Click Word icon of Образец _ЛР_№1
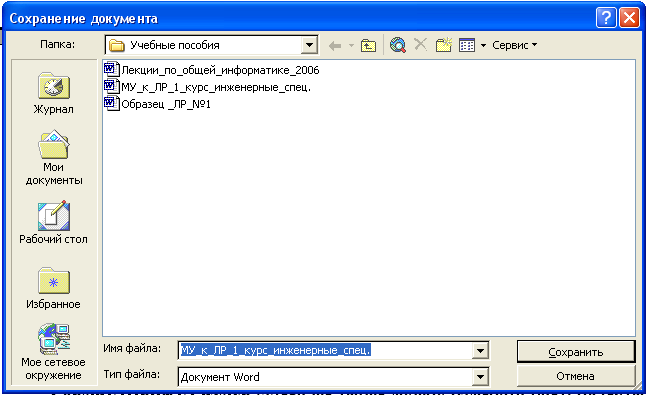Screen dimensions: 646x395 pos(111,103)
